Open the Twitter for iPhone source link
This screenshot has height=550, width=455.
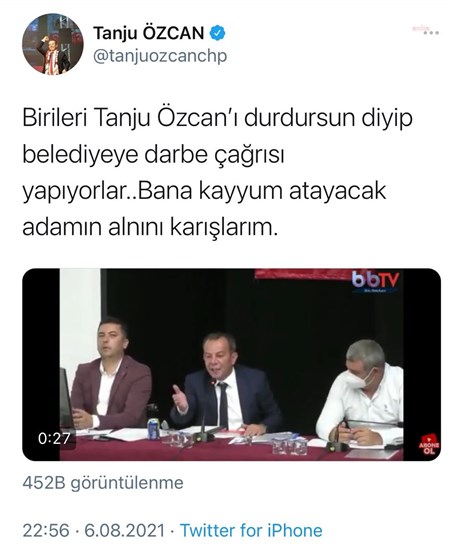251,530
